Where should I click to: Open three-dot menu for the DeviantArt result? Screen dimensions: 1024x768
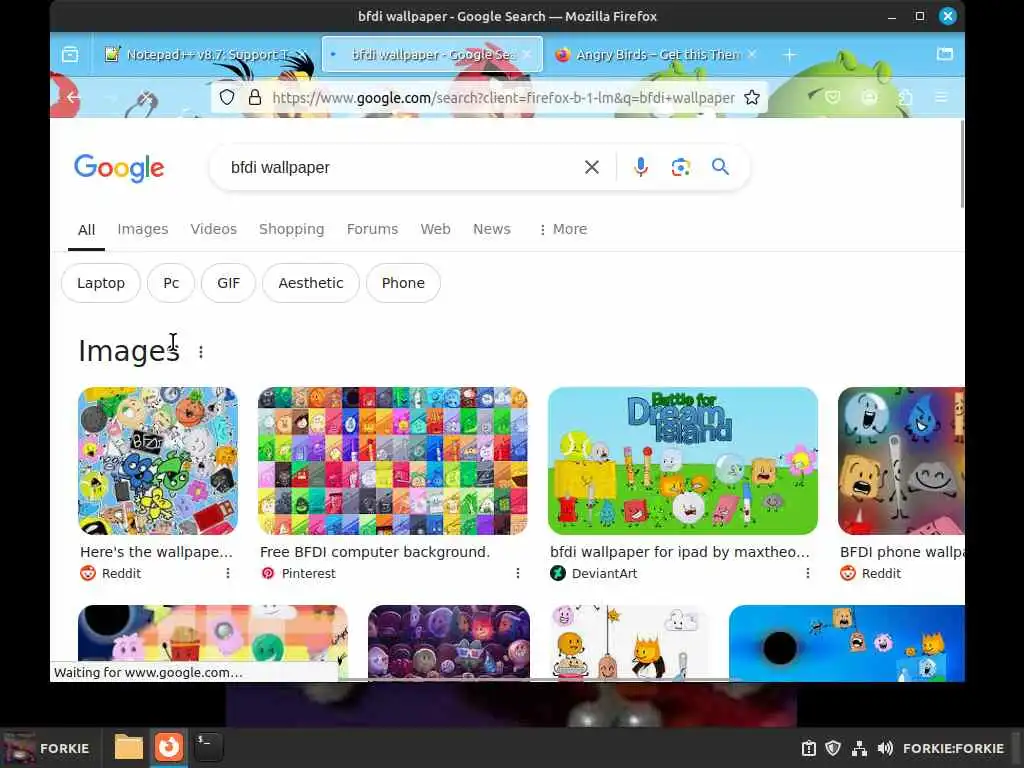(x=808, y=573)
